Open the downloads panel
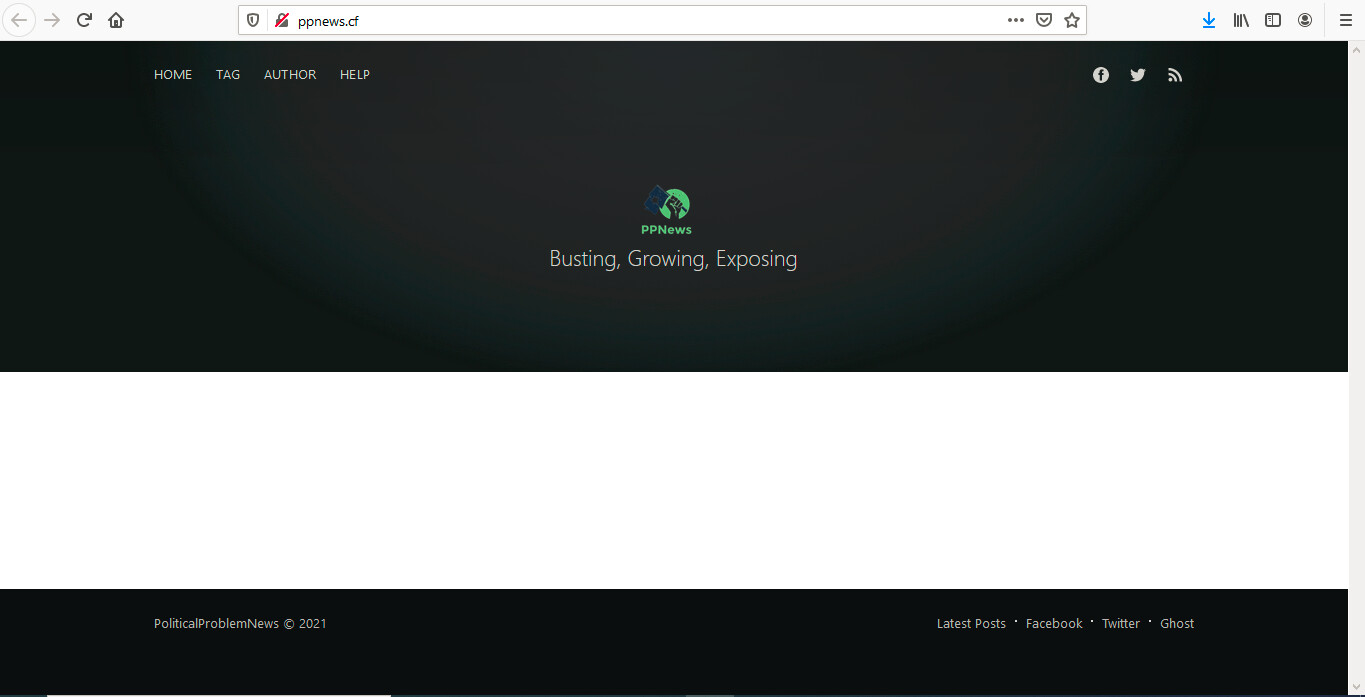 [x=1209, y=20]
